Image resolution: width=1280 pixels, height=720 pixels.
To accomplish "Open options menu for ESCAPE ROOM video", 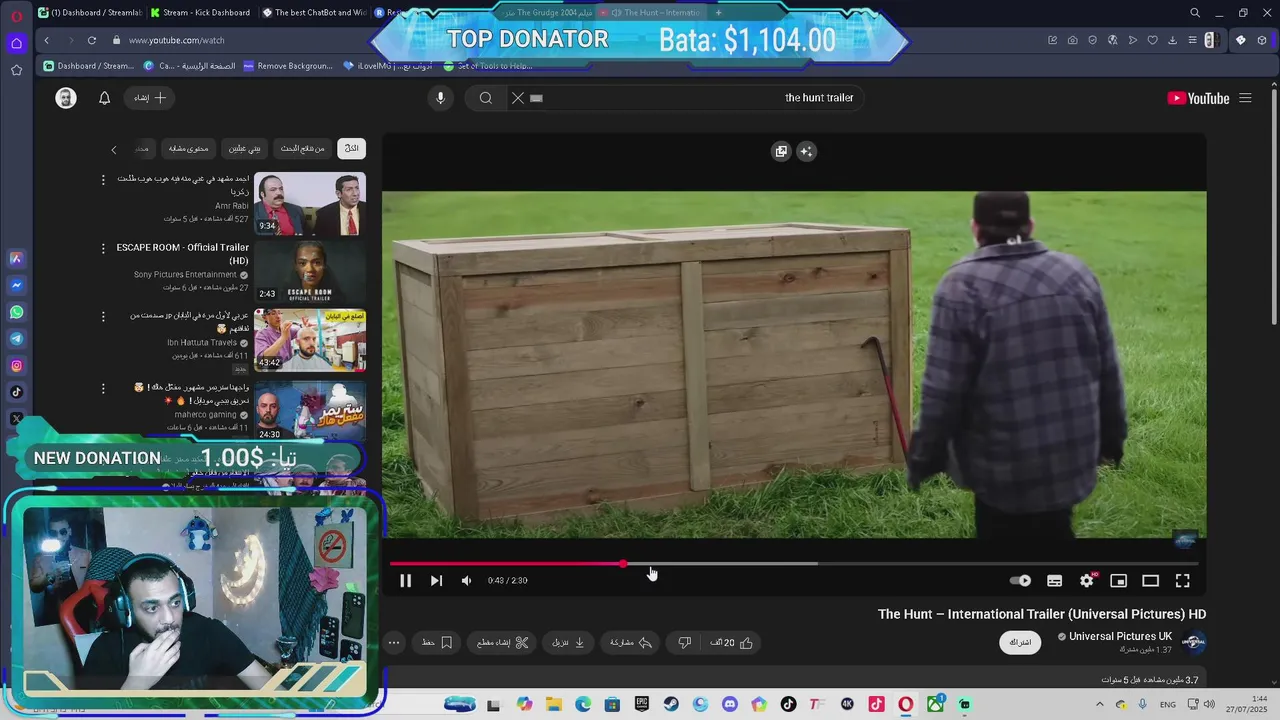I will point(103,248).
